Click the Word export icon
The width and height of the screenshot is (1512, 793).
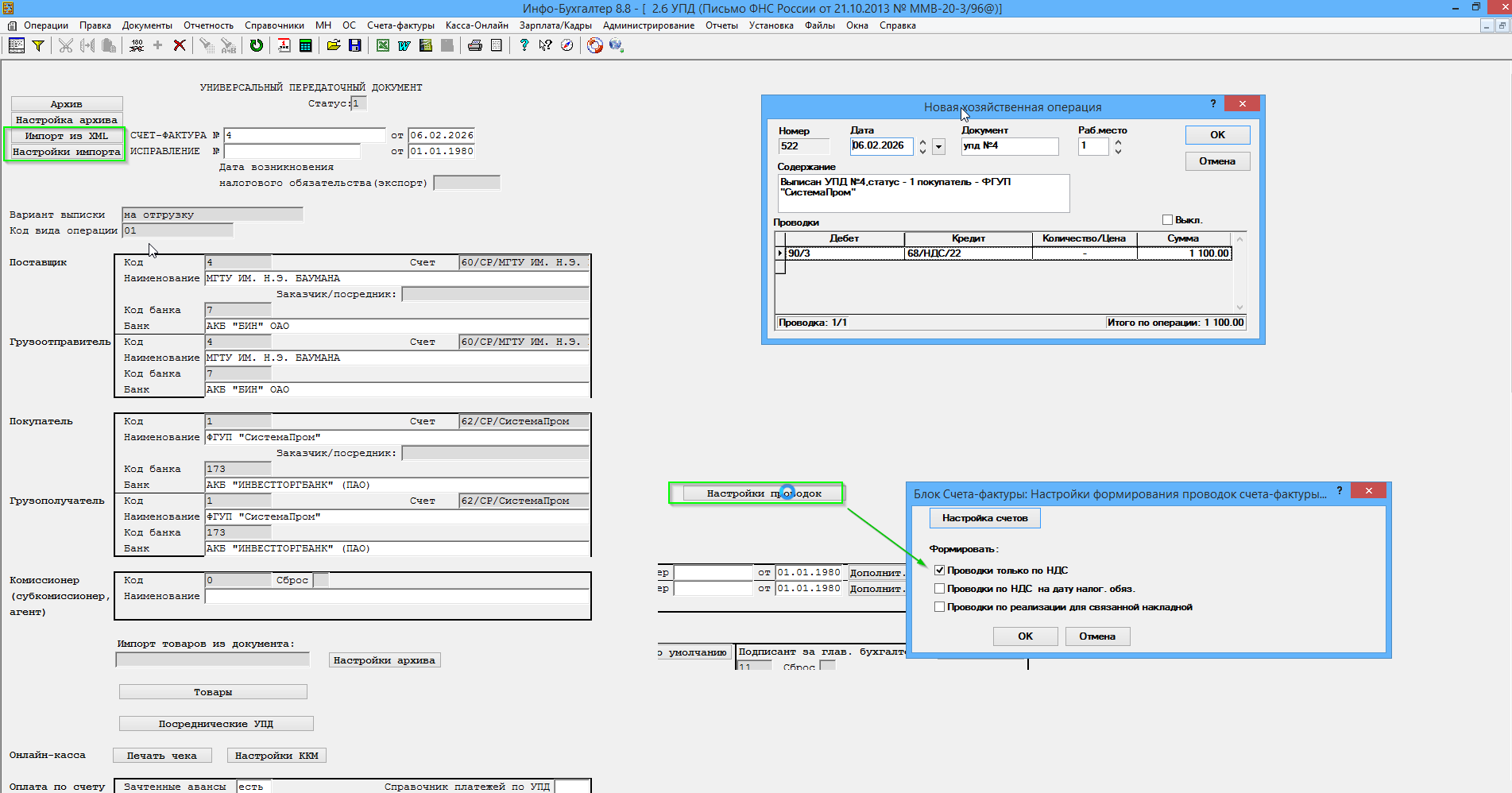click(404, 46)
